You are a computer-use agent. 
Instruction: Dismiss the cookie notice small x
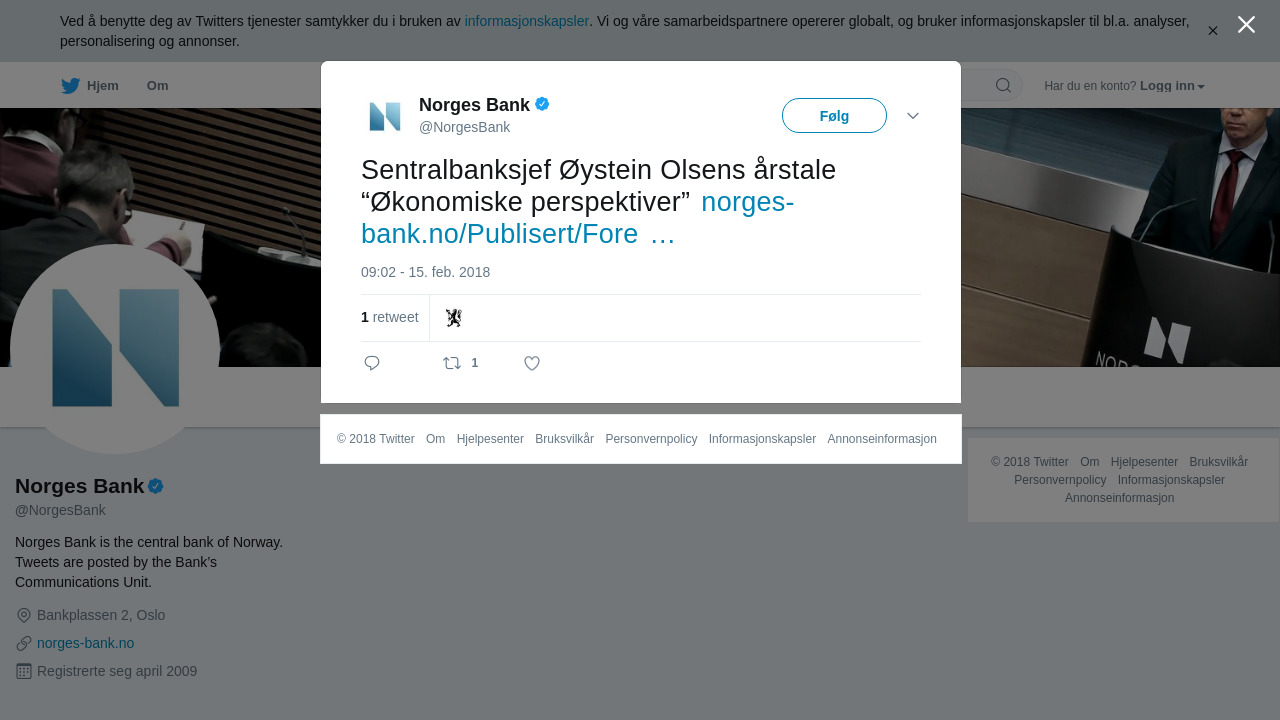click(x=1213, y=31)
